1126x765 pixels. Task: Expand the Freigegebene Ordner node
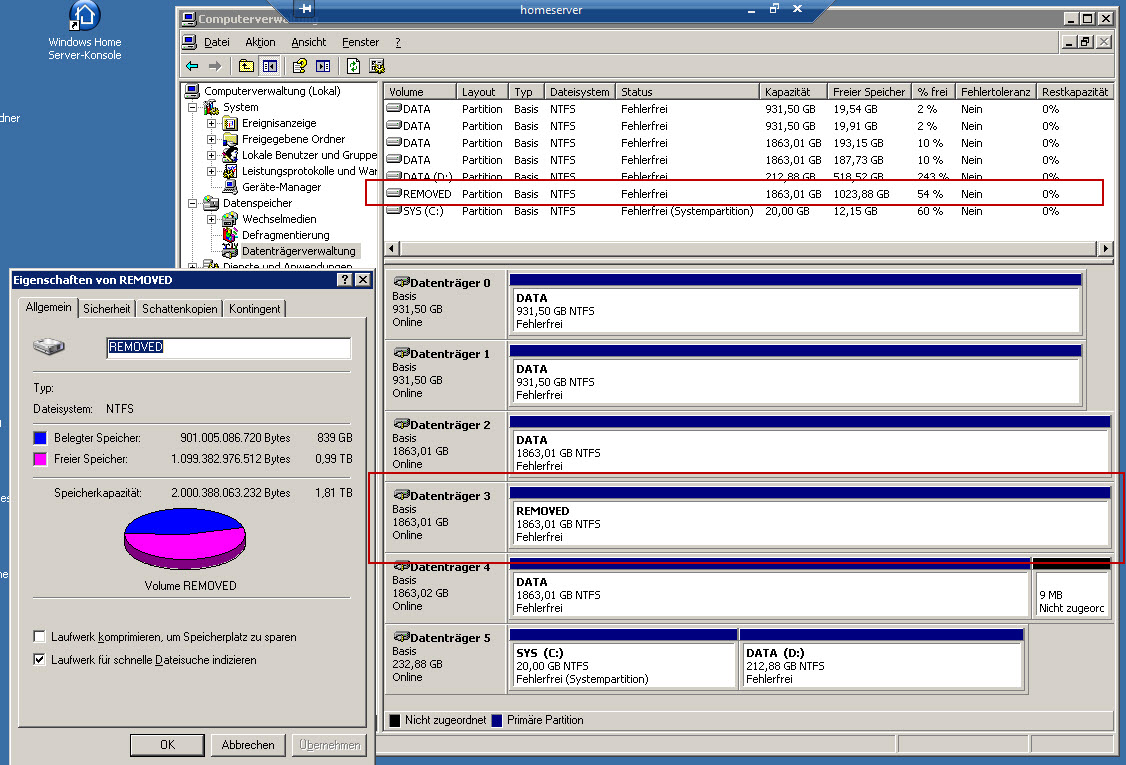coord(211,139)
